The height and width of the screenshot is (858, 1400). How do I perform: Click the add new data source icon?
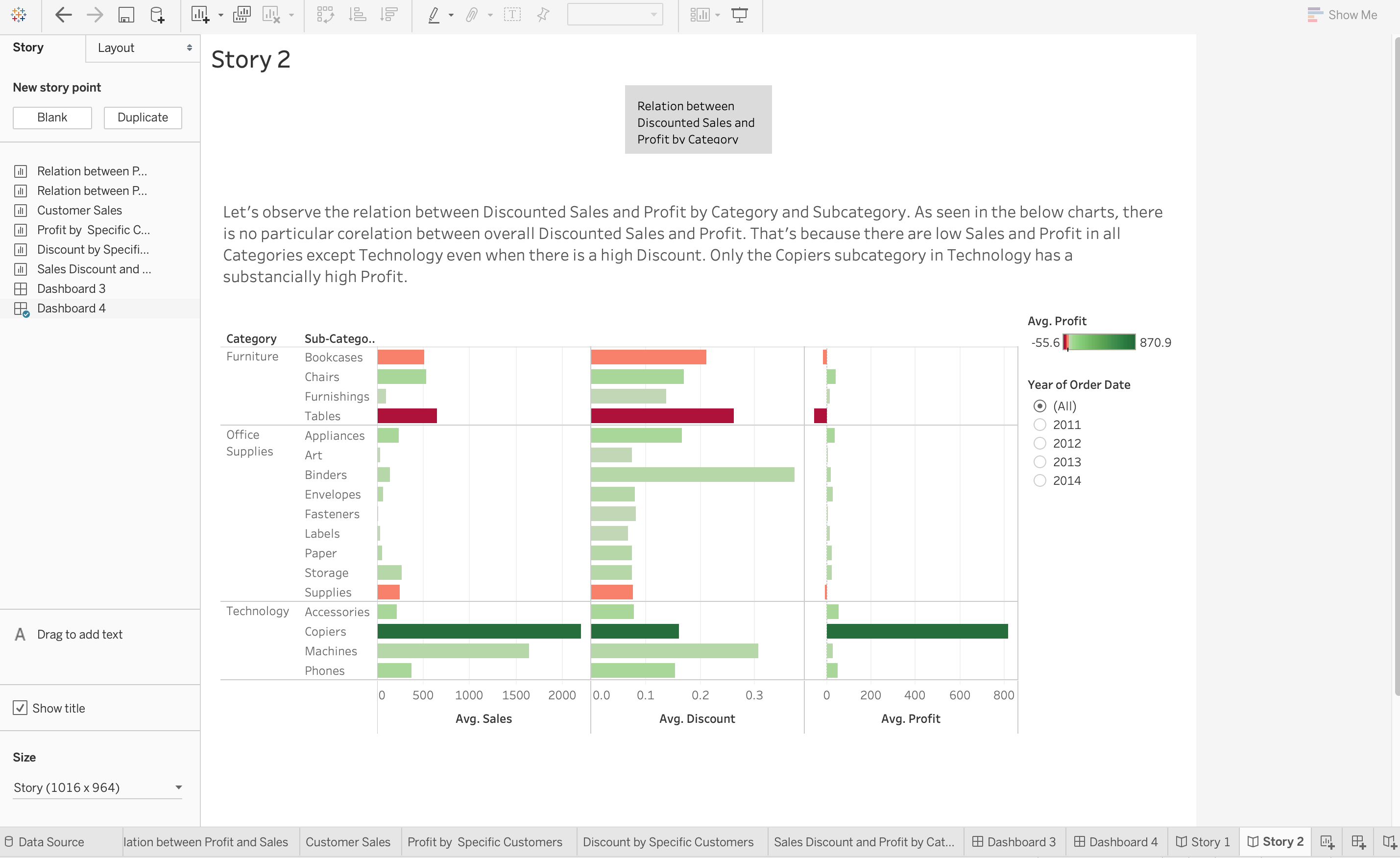point(157,15)
